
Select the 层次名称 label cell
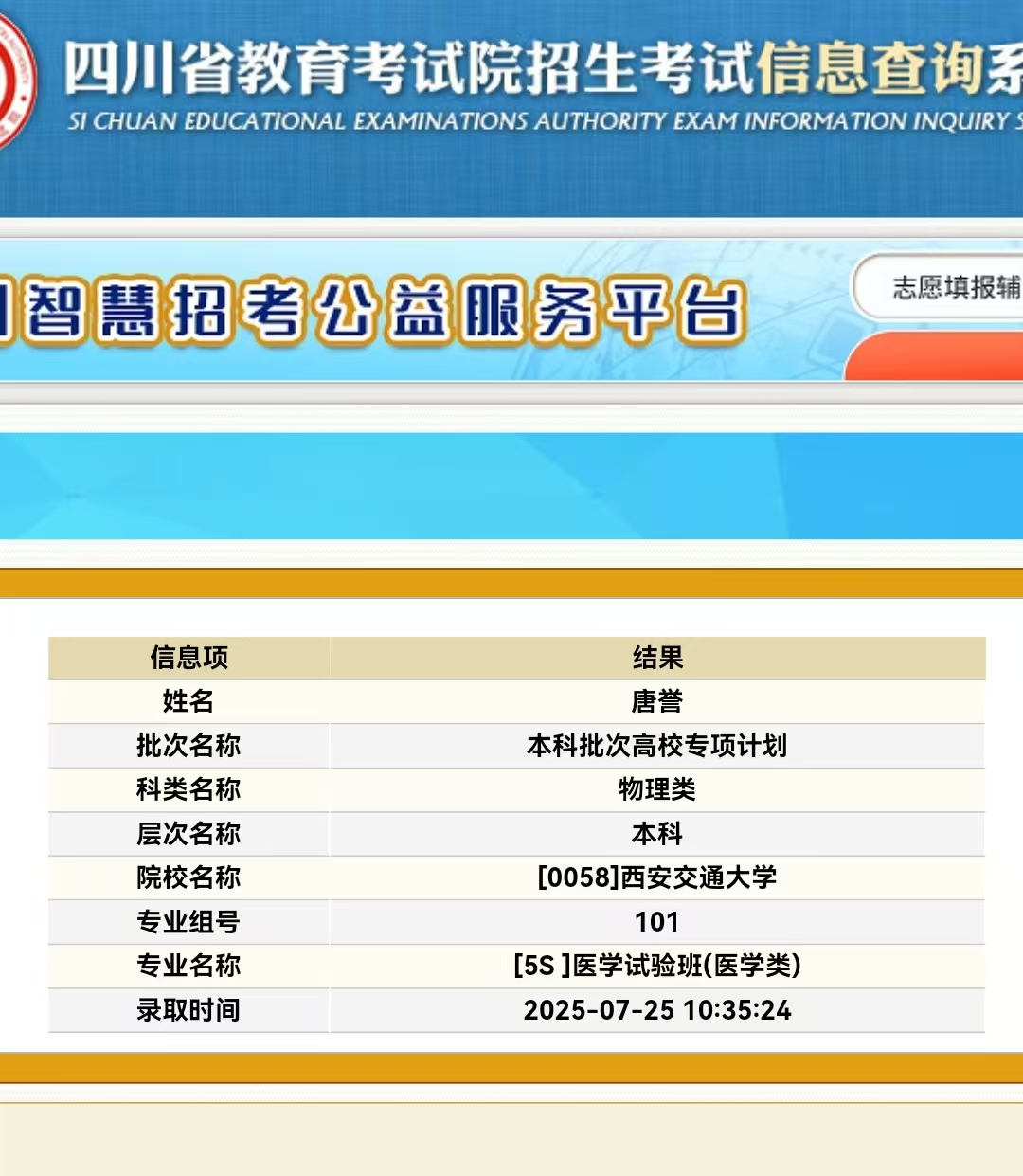188,834
